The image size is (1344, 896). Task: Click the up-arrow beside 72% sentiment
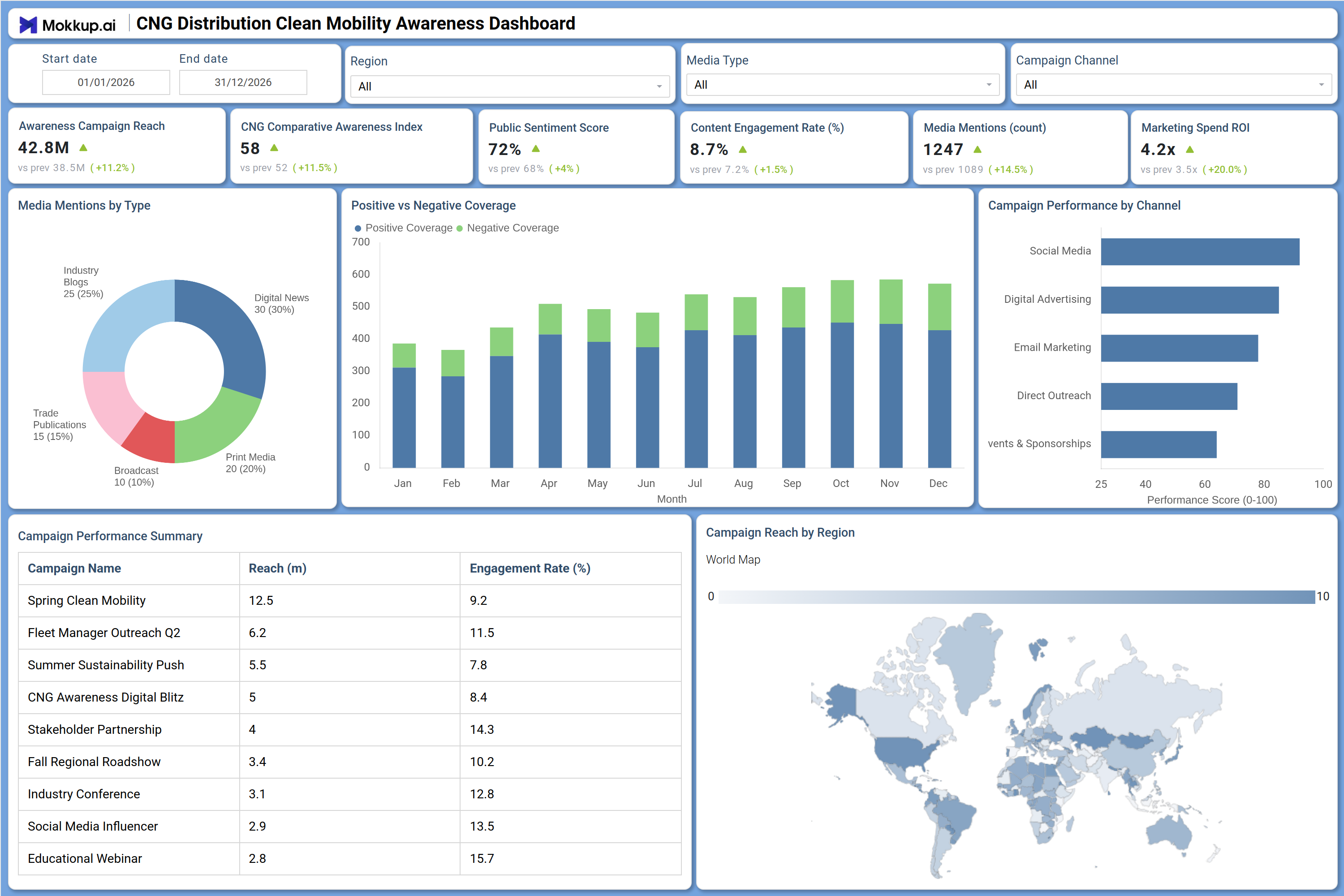point(535,149)
